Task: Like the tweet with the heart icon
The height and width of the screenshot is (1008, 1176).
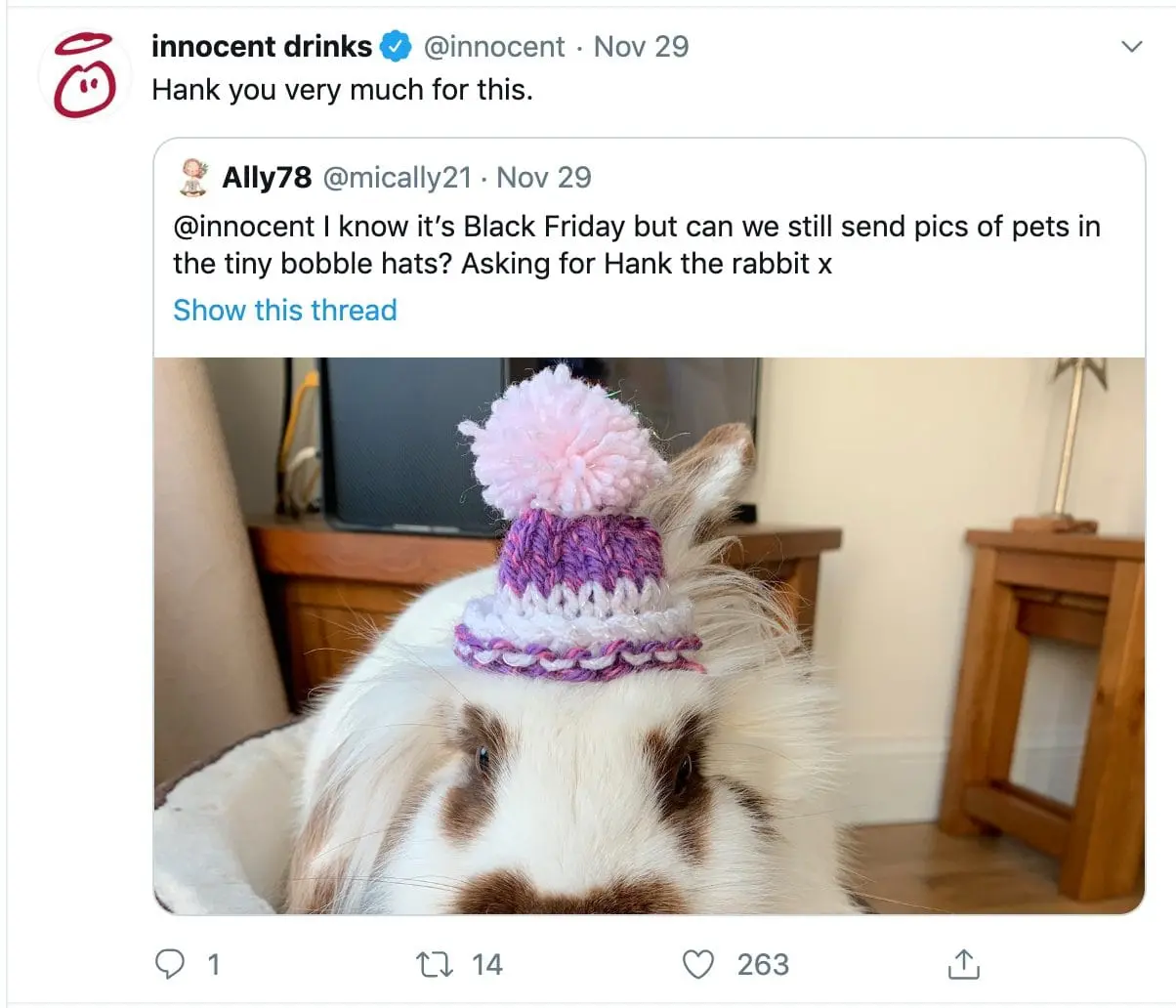Action: (x=697, y=965)
